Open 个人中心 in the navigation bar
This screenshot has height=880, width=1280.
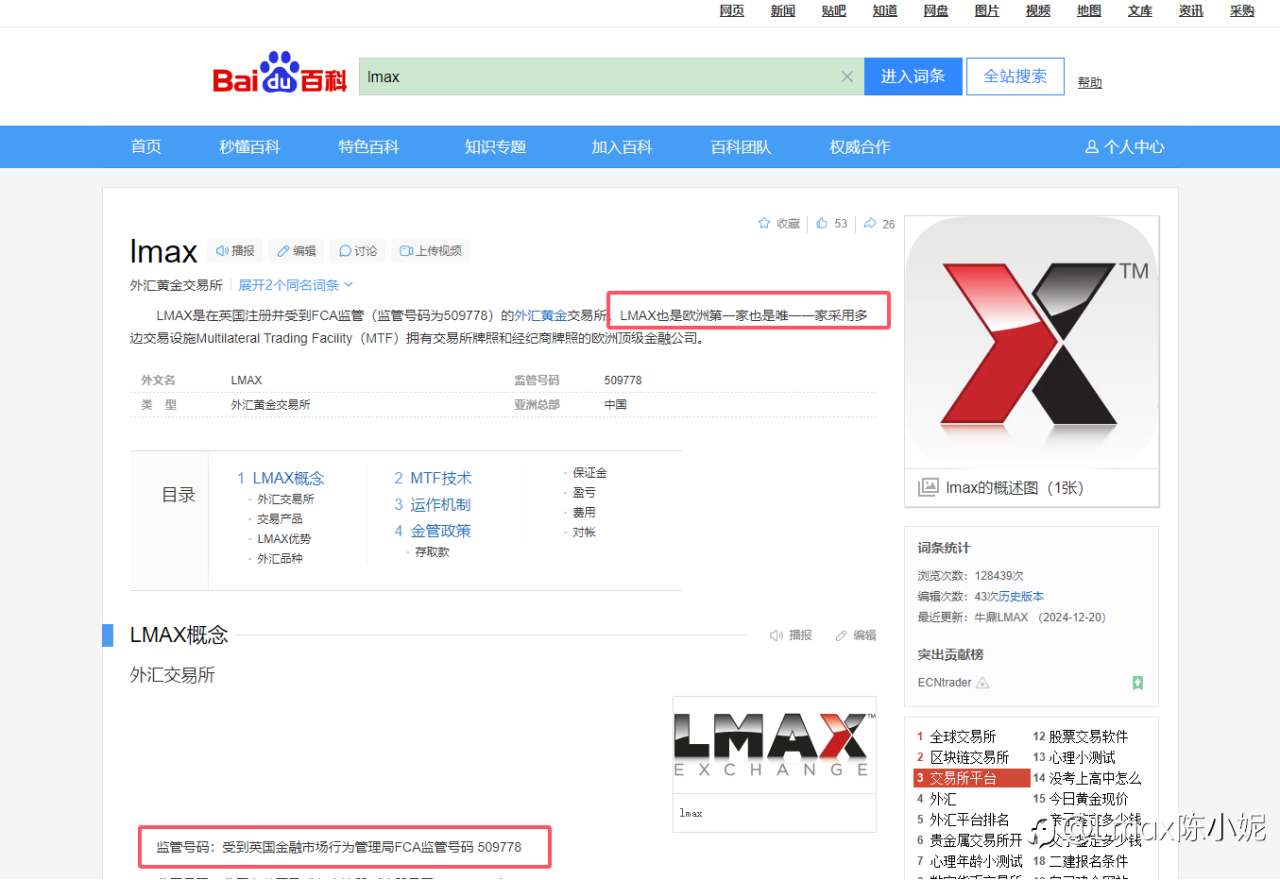[x=1125, y=147]
